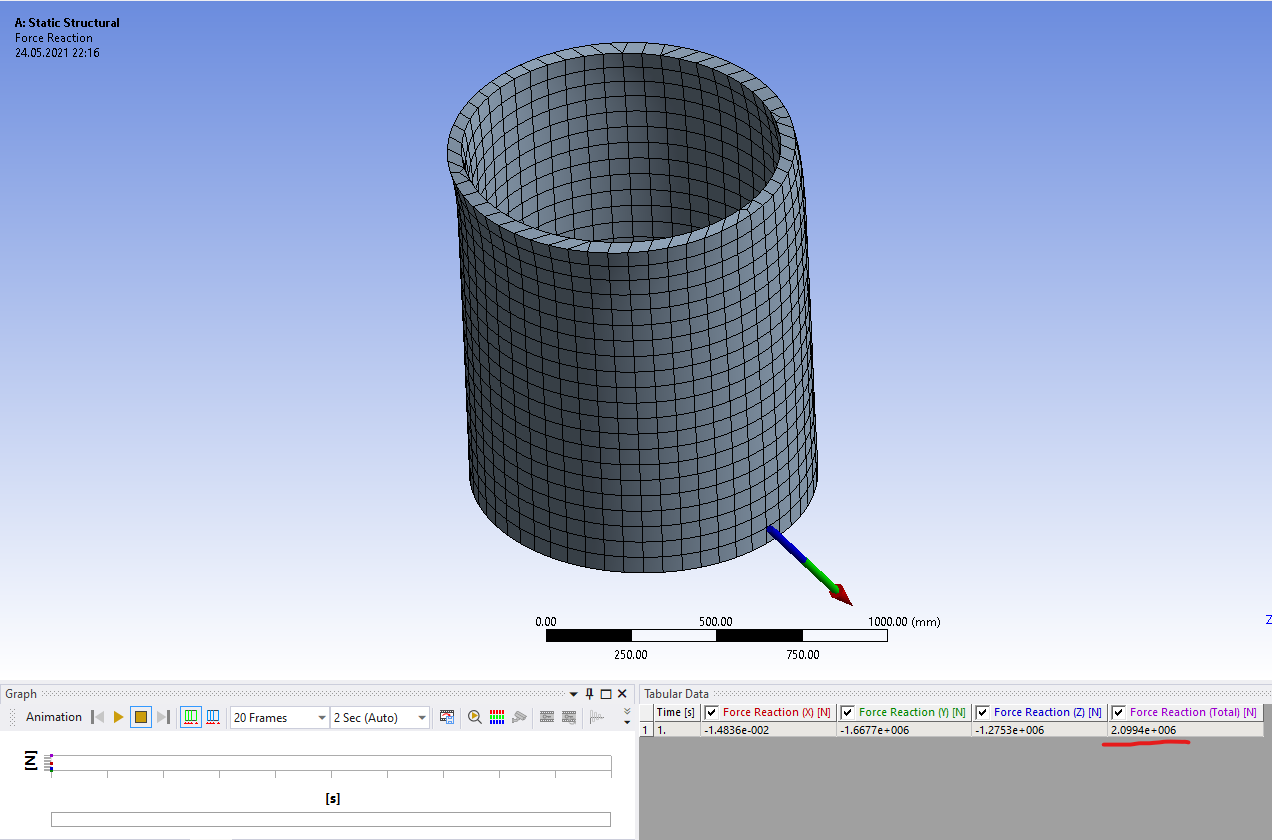Maximize the Graph panel
Screen dimensions: 1272x840
pos(606,694)
